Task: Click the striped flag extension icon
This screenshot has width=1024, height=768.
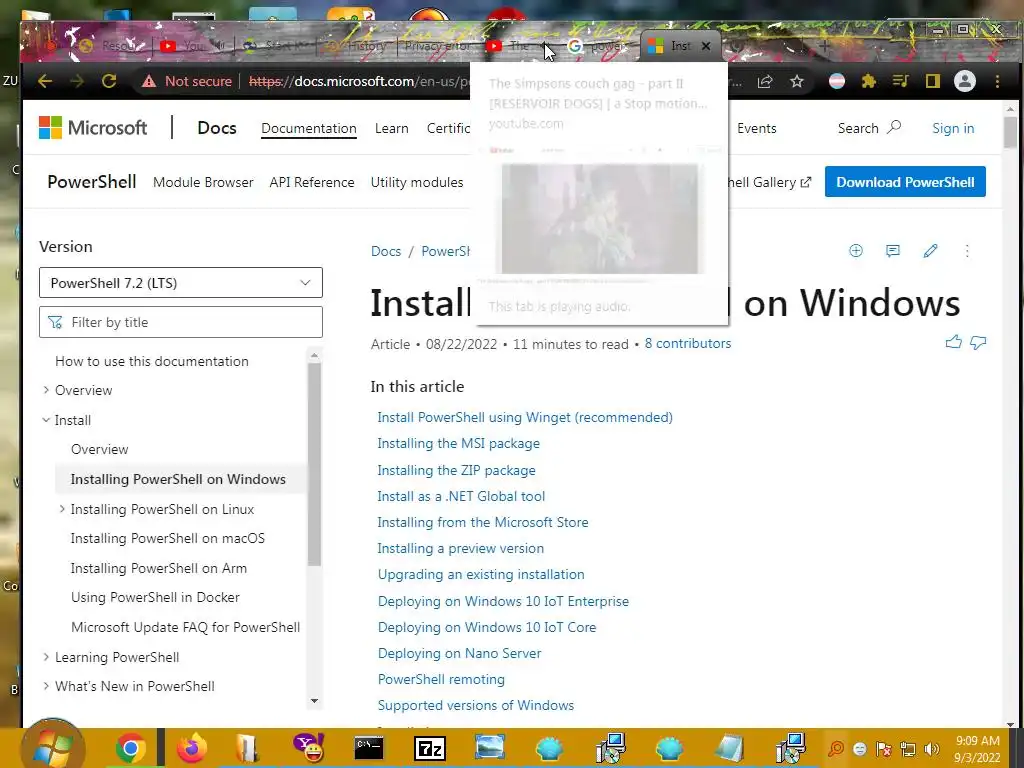Action: (837, 81)
